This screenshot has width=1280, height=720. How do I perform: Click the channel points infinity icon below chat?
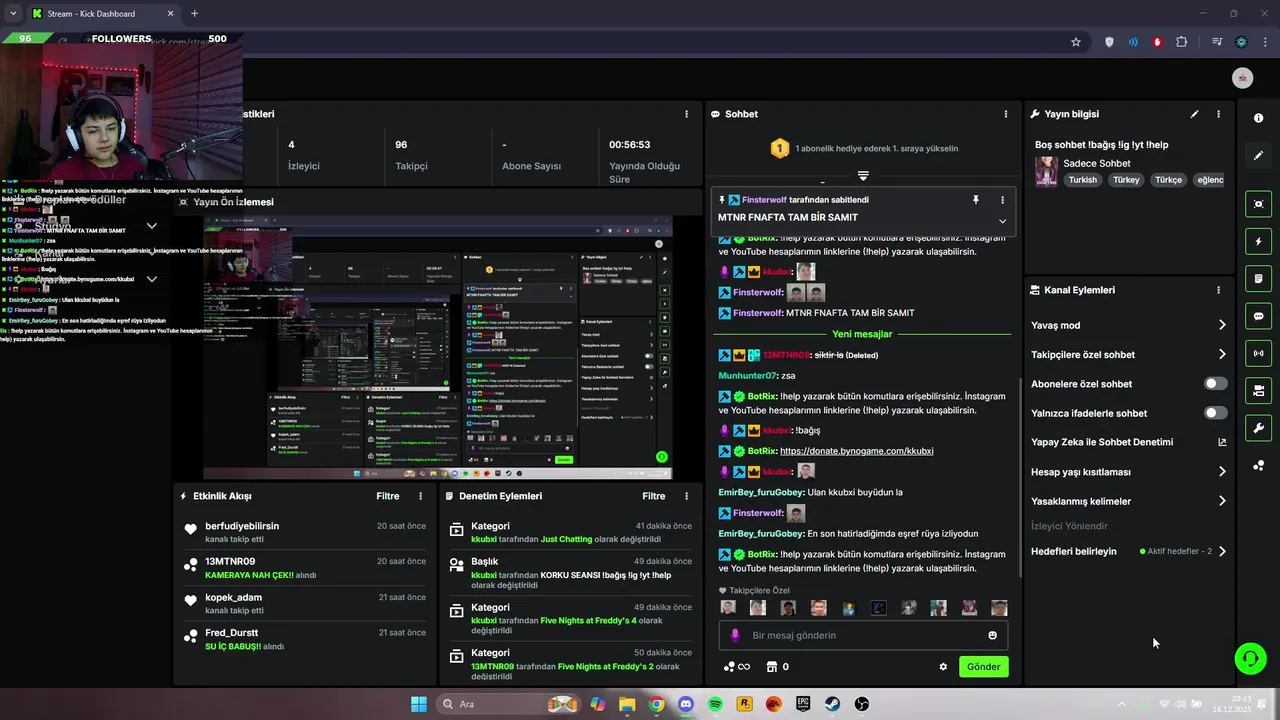[737, 667]
